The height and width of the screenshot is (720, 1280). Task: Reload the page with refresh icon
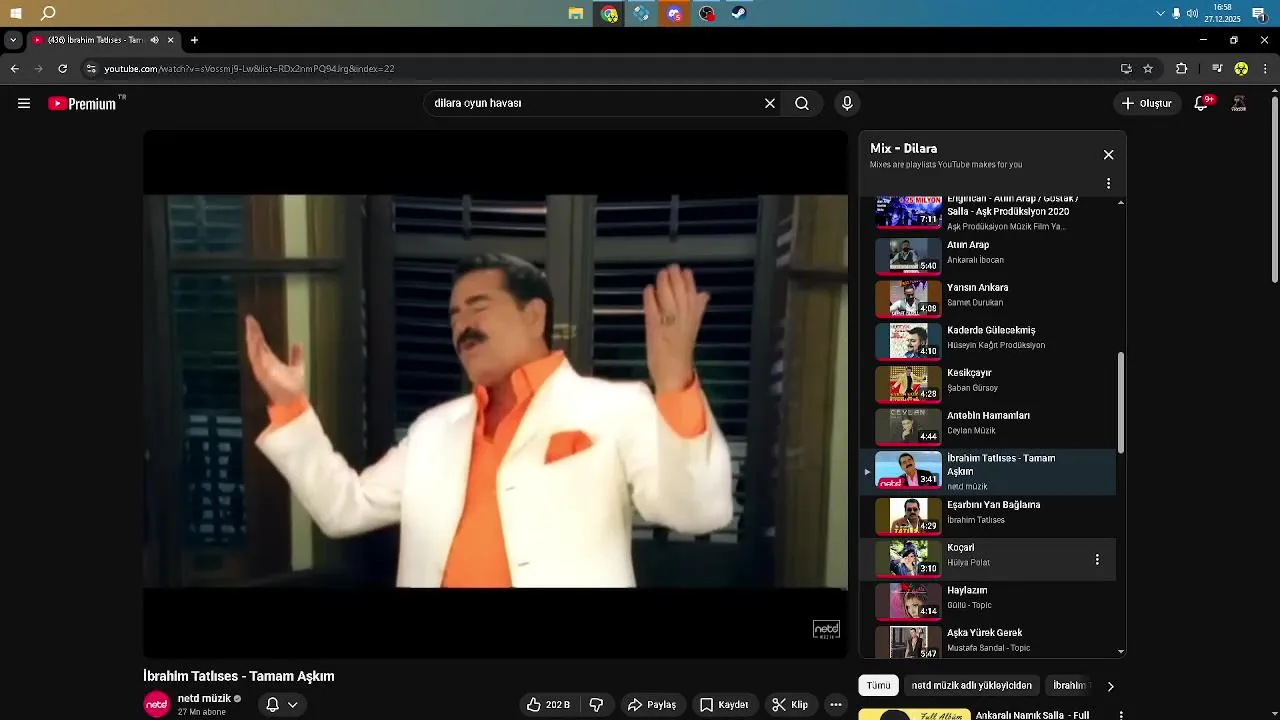pos(62,69)
